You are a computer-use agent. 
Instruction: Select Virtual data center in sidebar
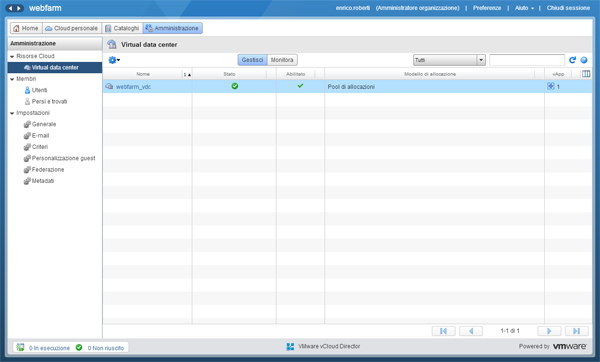[x=55, y=67]
